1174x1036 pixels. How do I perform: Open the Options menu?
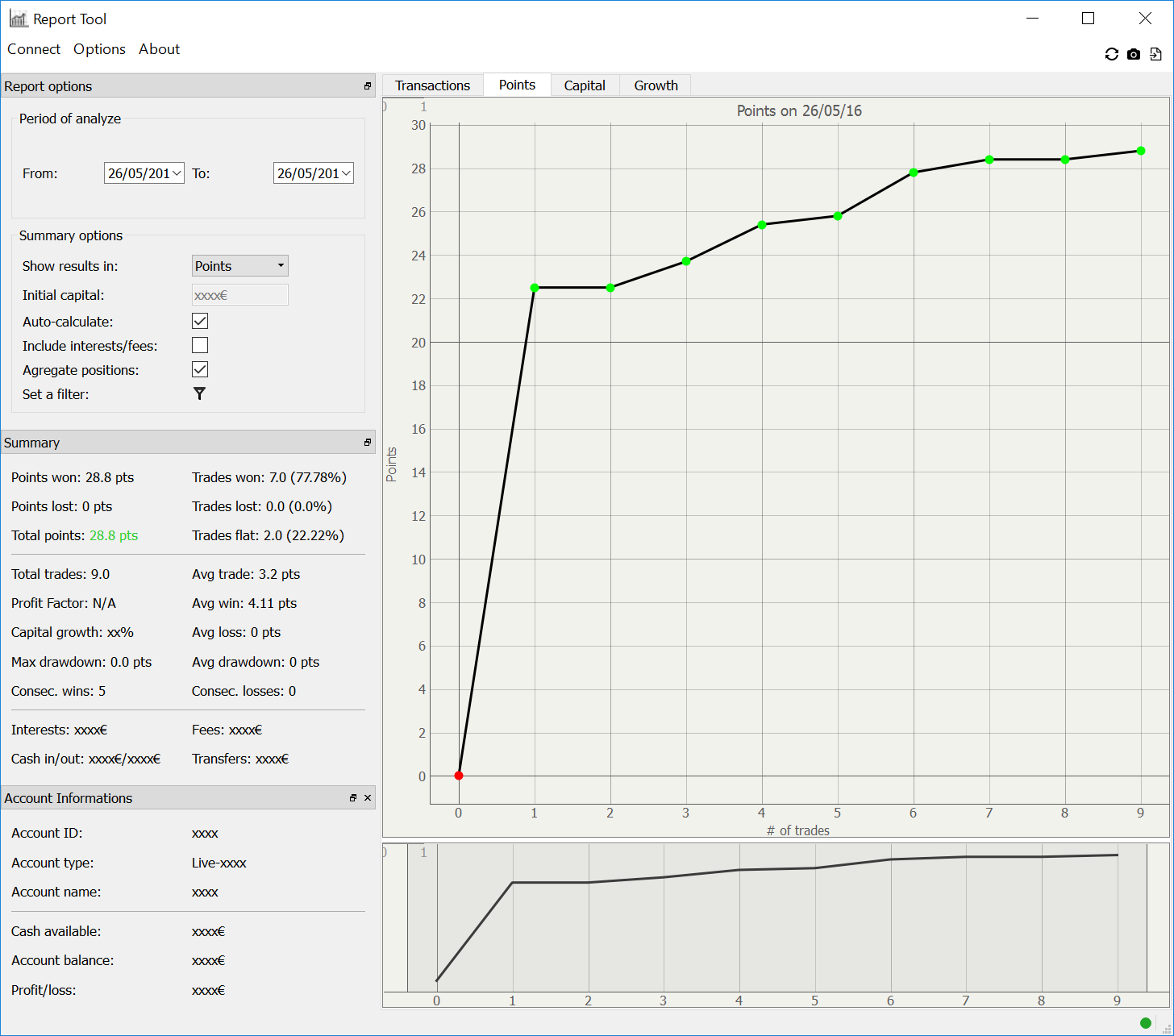pos(99,49)
